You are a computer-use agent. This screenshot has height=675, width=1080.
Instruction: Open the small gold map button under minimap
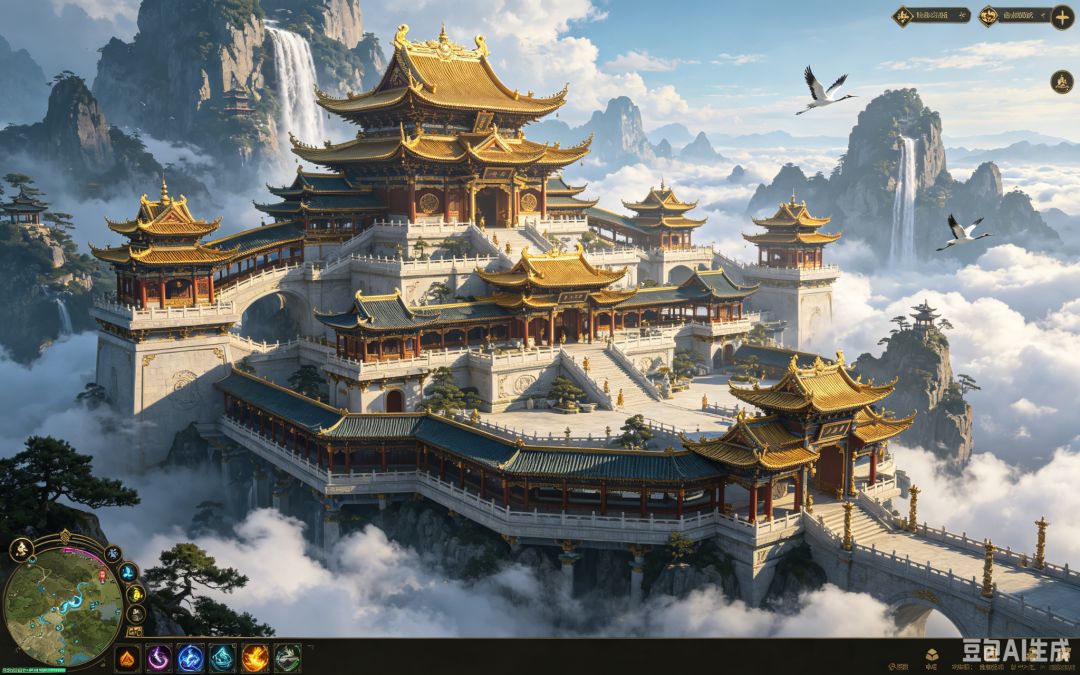pos(134,632)
